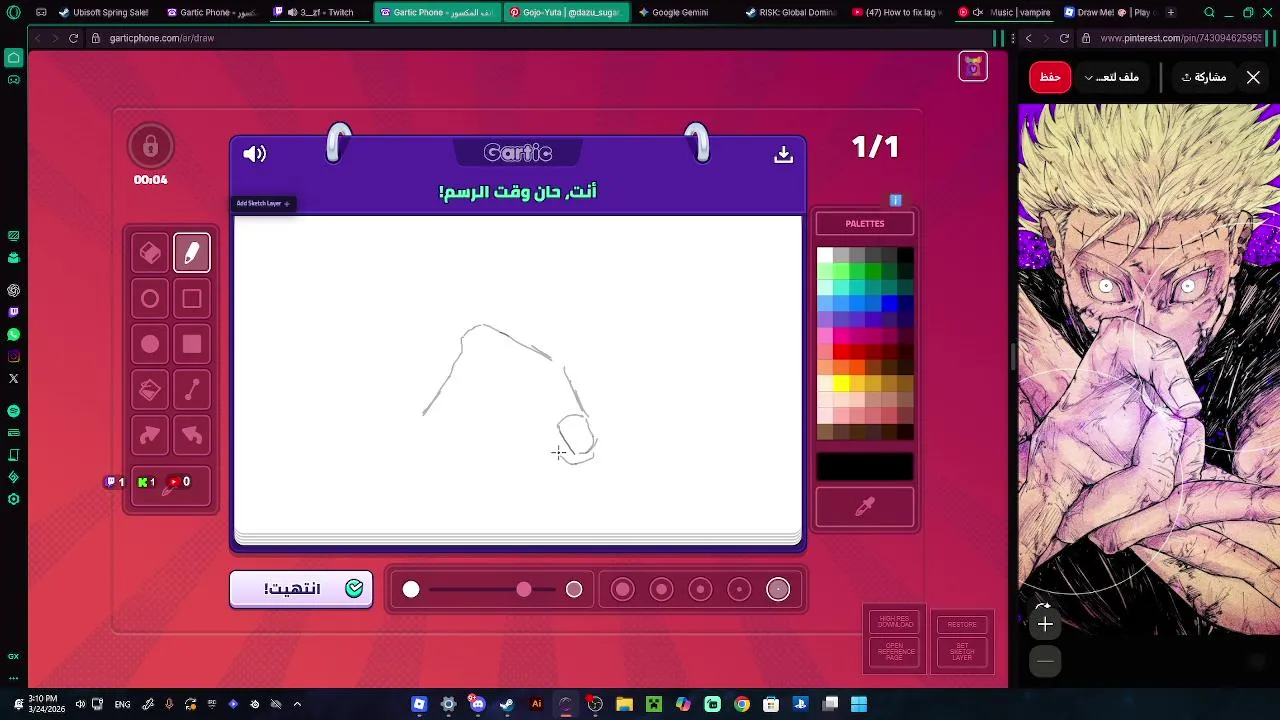Switch to the Ubisoft Spring Sale tab
This screenshot has width=1280, height=720.
coord(104,12)
